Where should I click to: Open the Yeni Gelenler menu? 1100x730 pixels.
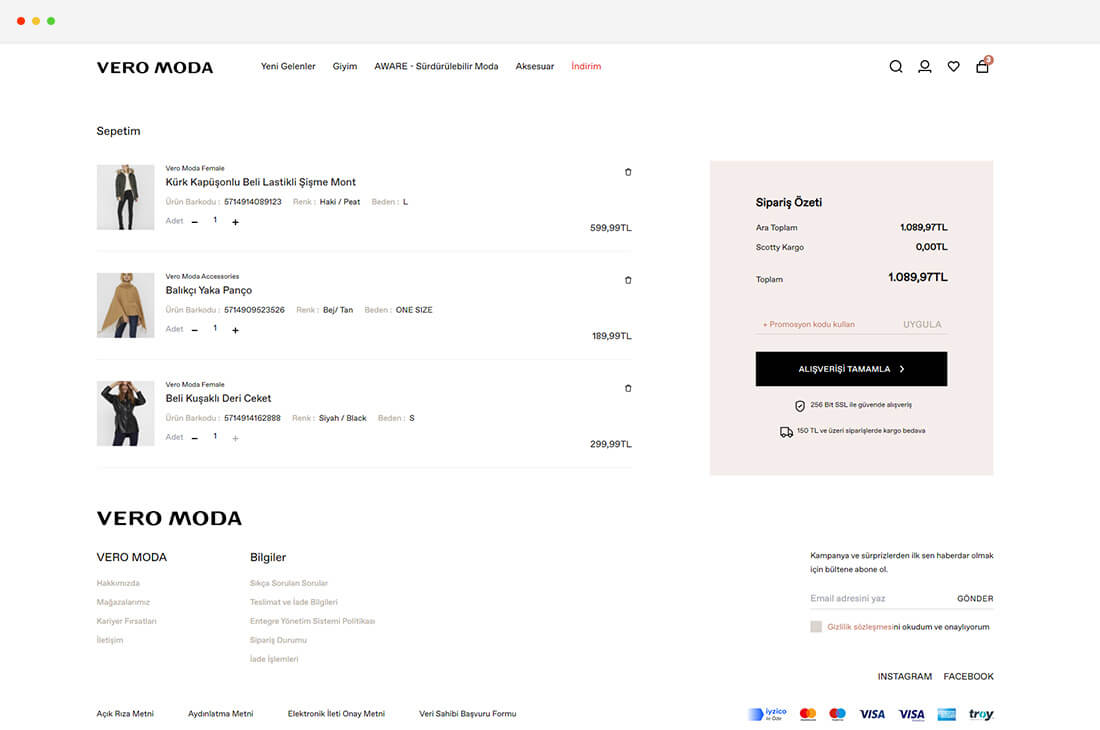click(x=288, y=67)
